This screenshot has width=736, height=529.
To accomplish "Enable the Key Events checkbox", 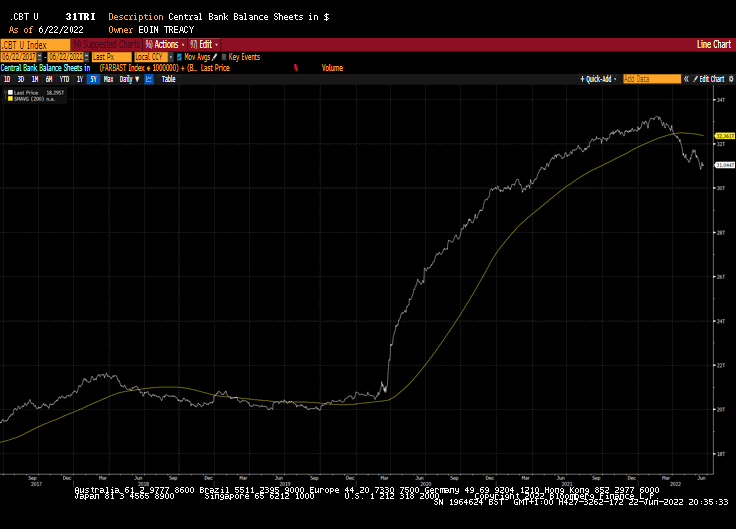I will pos(224,57).
